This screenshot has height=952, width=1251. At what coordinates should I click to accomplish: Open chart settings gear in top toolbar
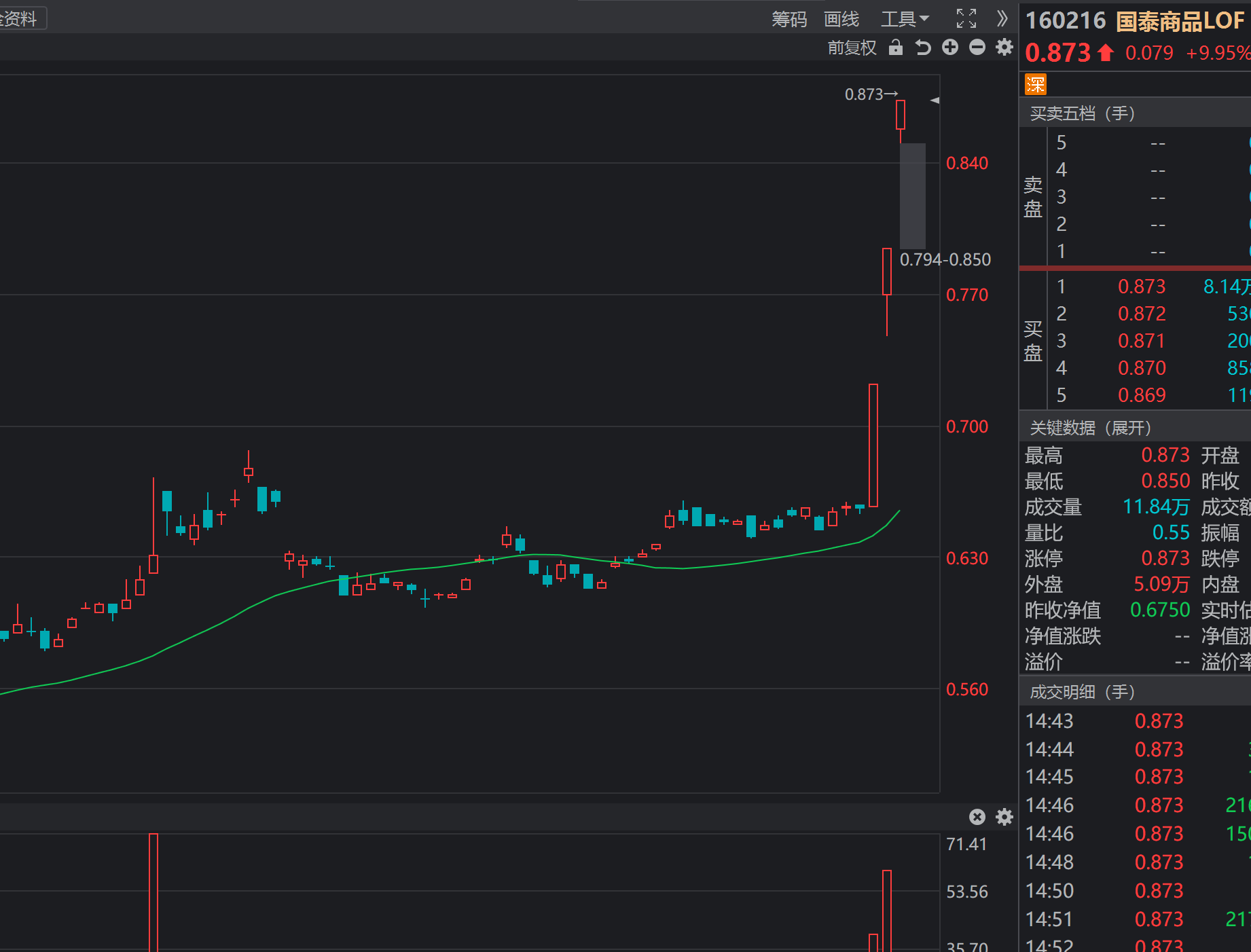[x=1004, y=48]
